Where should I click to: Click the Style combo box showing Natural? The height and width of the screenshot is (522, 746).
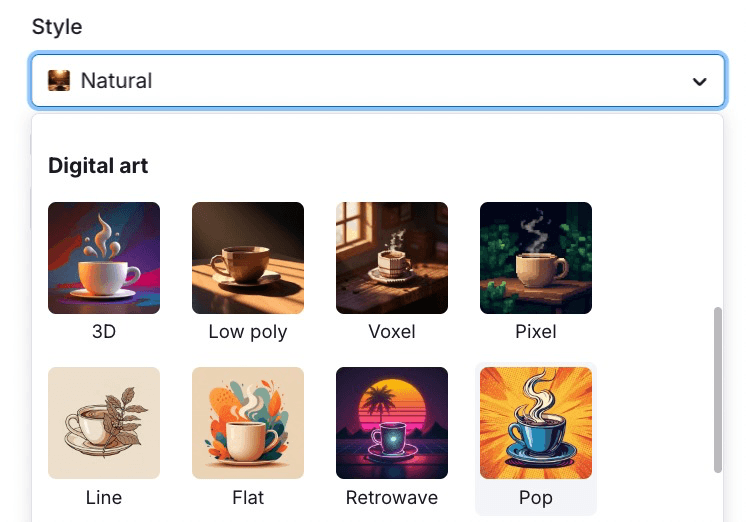(x=378, y=81)
